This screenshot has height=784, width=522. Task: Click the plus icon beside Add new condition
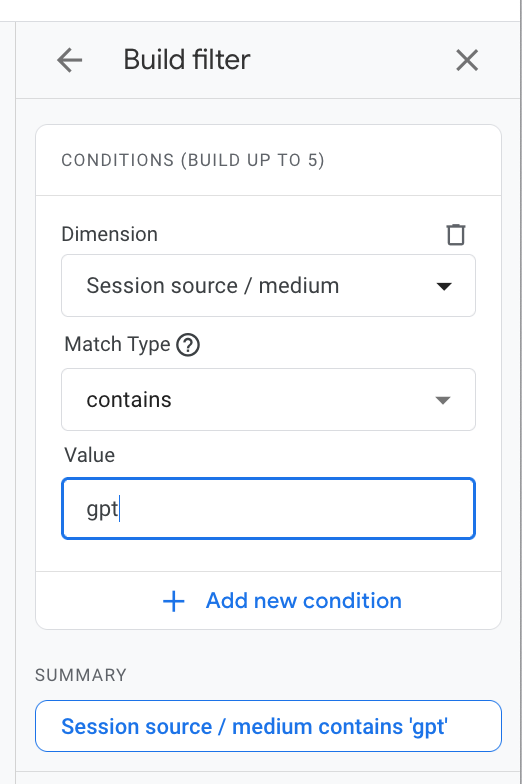pyautogui.click(x=174, y=601)
